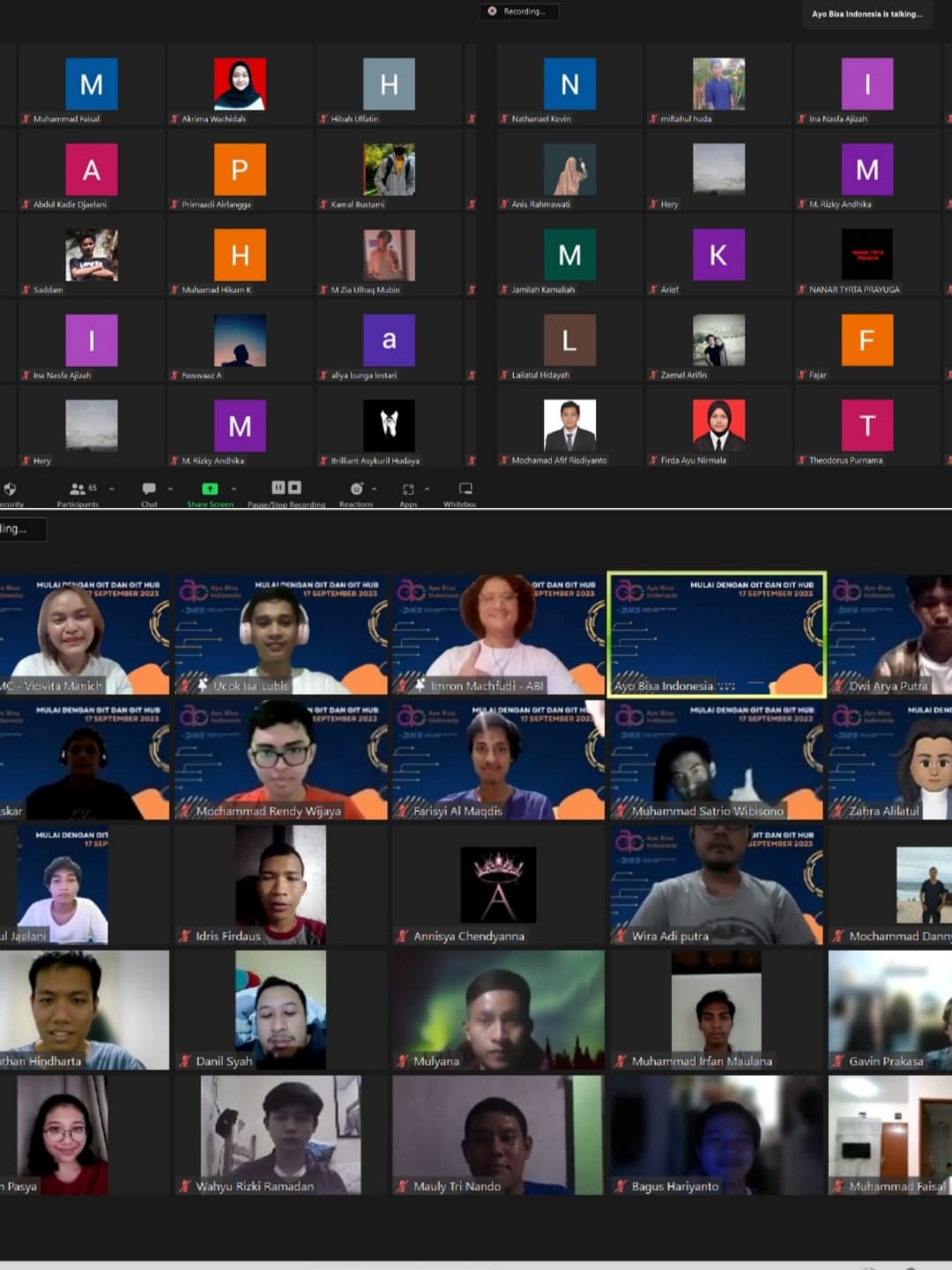The image size is (952, 1270).
Task: Open Share Screen options arrow
Action: pos(234,489)
